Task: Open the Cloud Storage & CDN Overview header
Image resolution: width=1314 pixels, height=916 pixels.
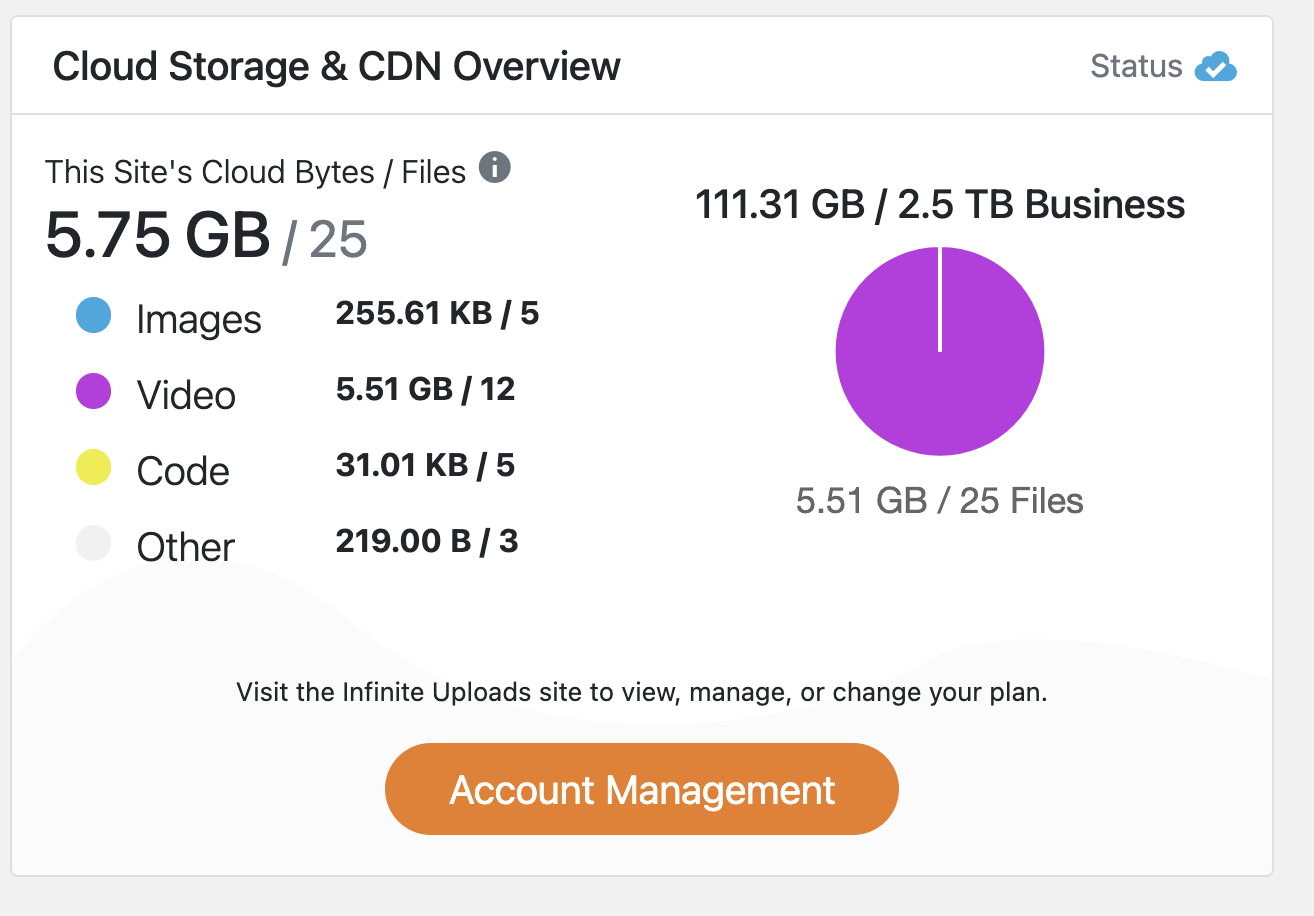Action: pos(338,66)
